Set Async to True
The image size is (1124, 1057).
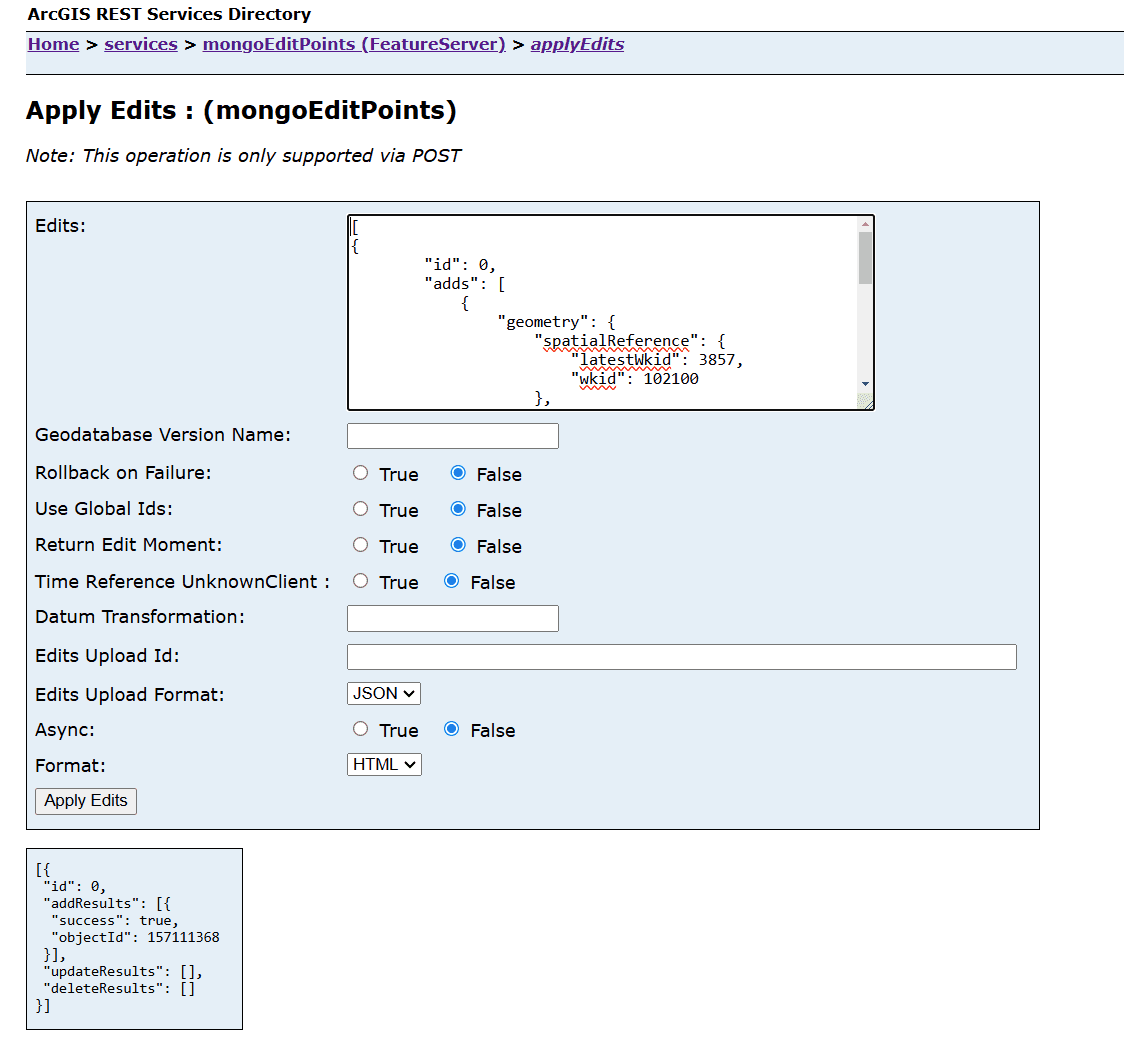pos(360,728)
